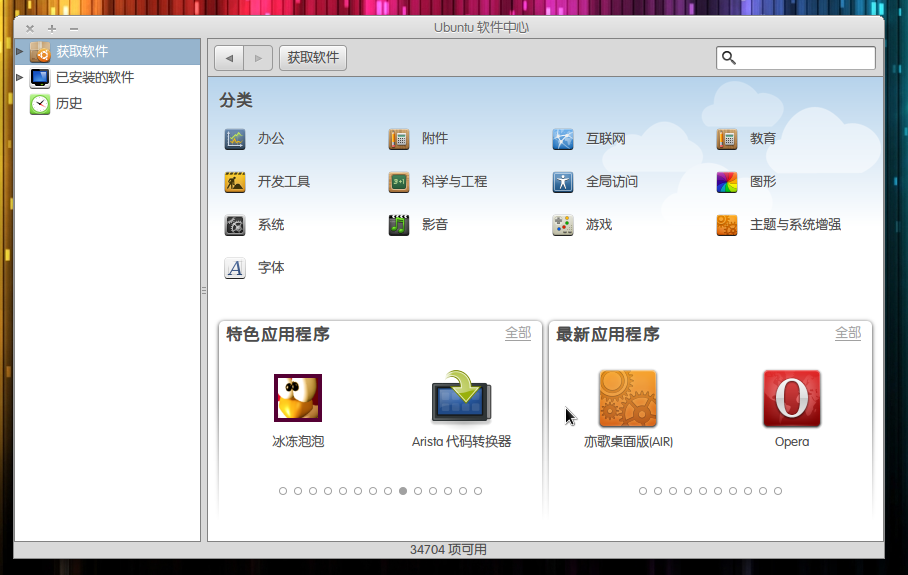Click the sidebar pane divider handle
Viewport: 908px width, 575px height.
coord(204,290)
